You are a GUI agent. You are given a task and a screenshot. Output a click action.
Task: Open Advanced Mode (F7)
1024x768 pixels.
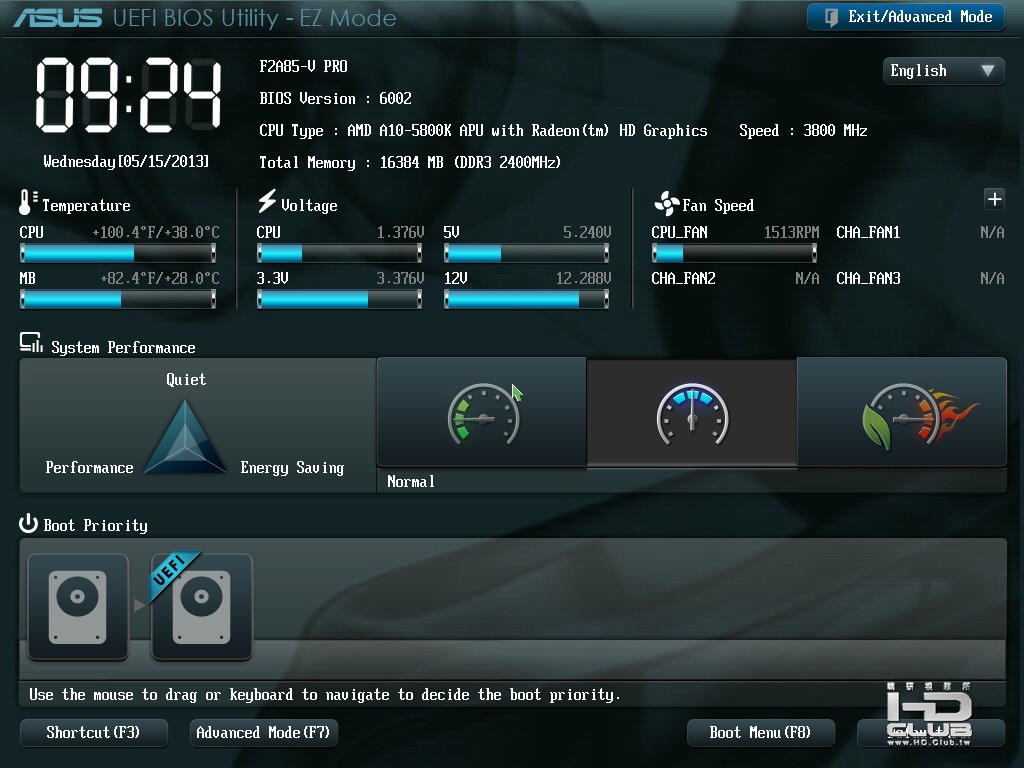[x=263, y=733]
